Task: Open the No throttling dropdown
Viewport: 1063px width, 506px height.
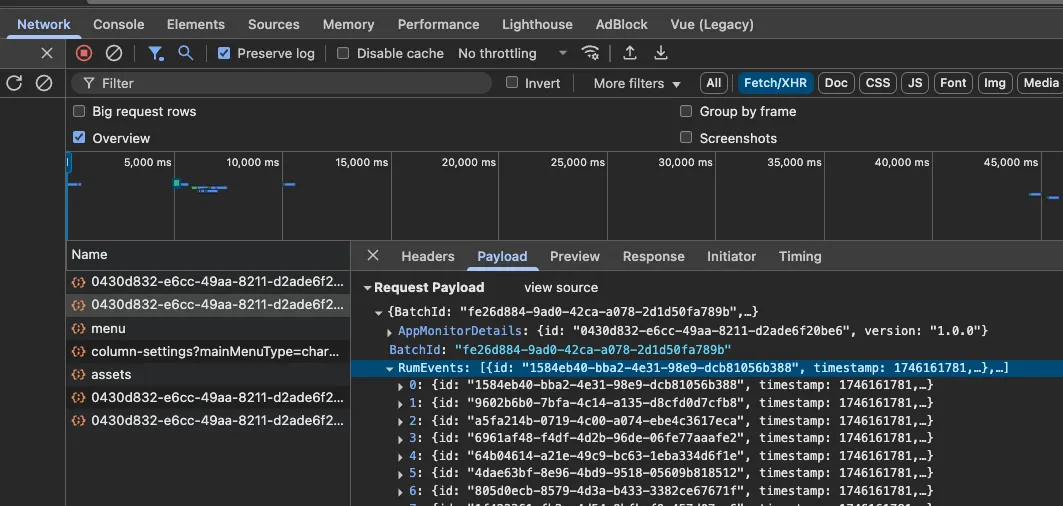Action: tap(511, 53)
